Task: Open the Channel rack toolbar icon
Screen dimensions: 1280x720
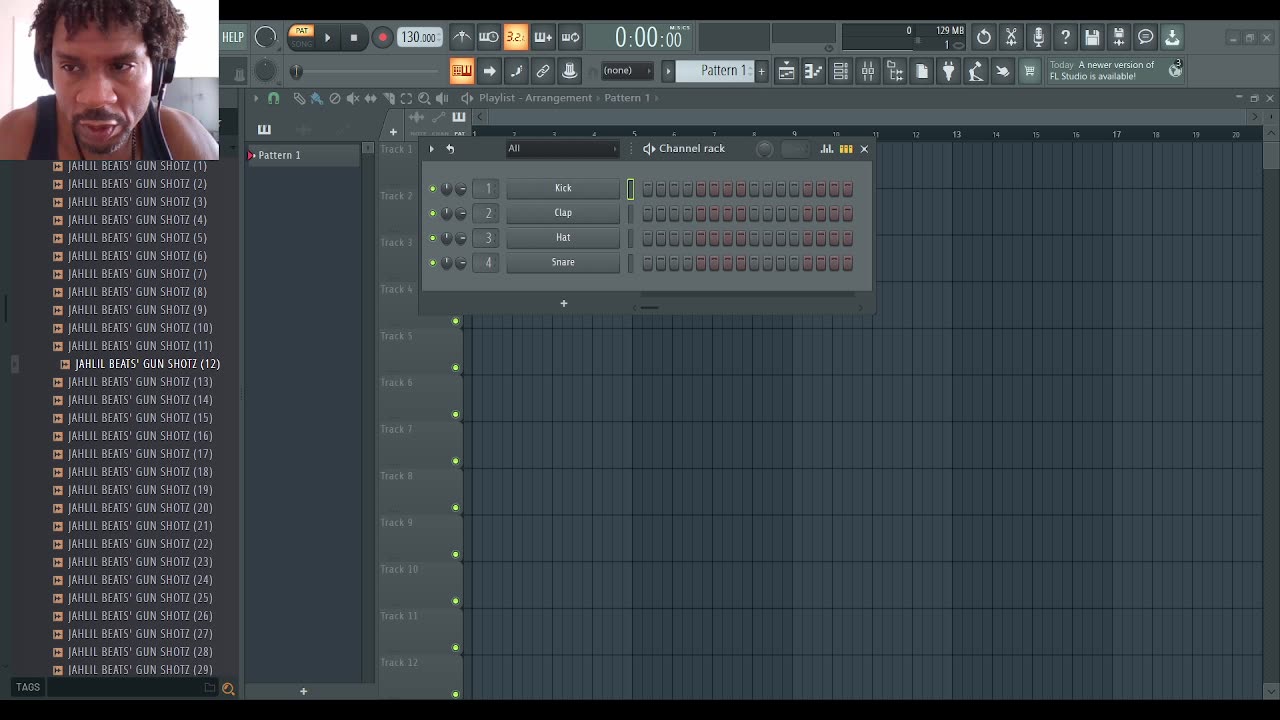Action: click(x=840, y=70)
